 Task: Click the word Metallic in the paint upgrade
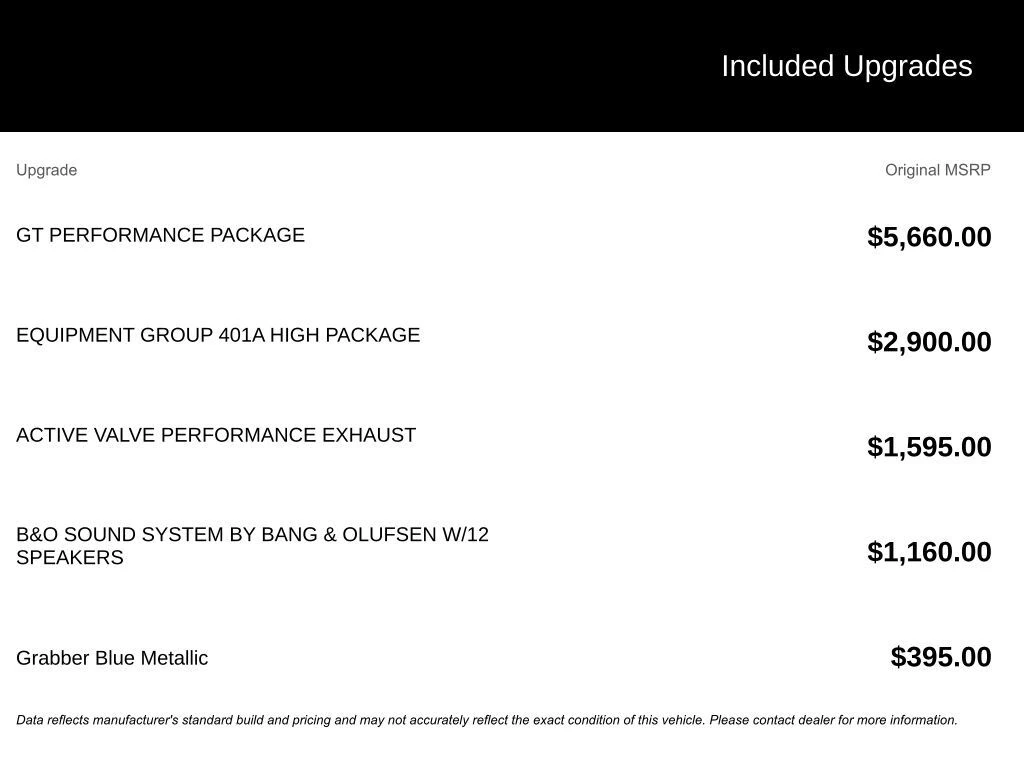[174, 658]
